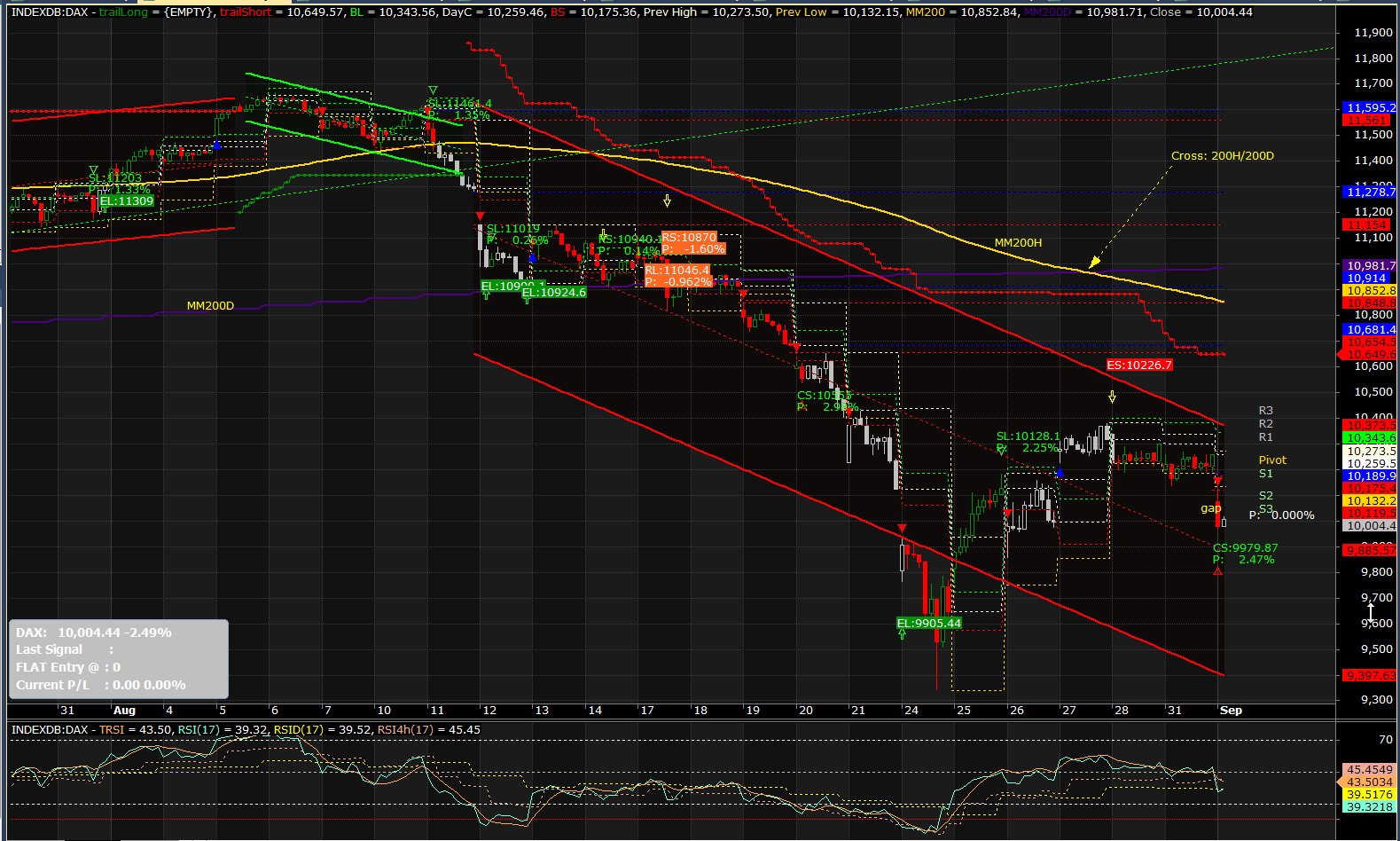The height and width of the screenshot is (841, 1400).
Task: Click the 'FLAT Entry @ : 0' line
Action: 68,667
